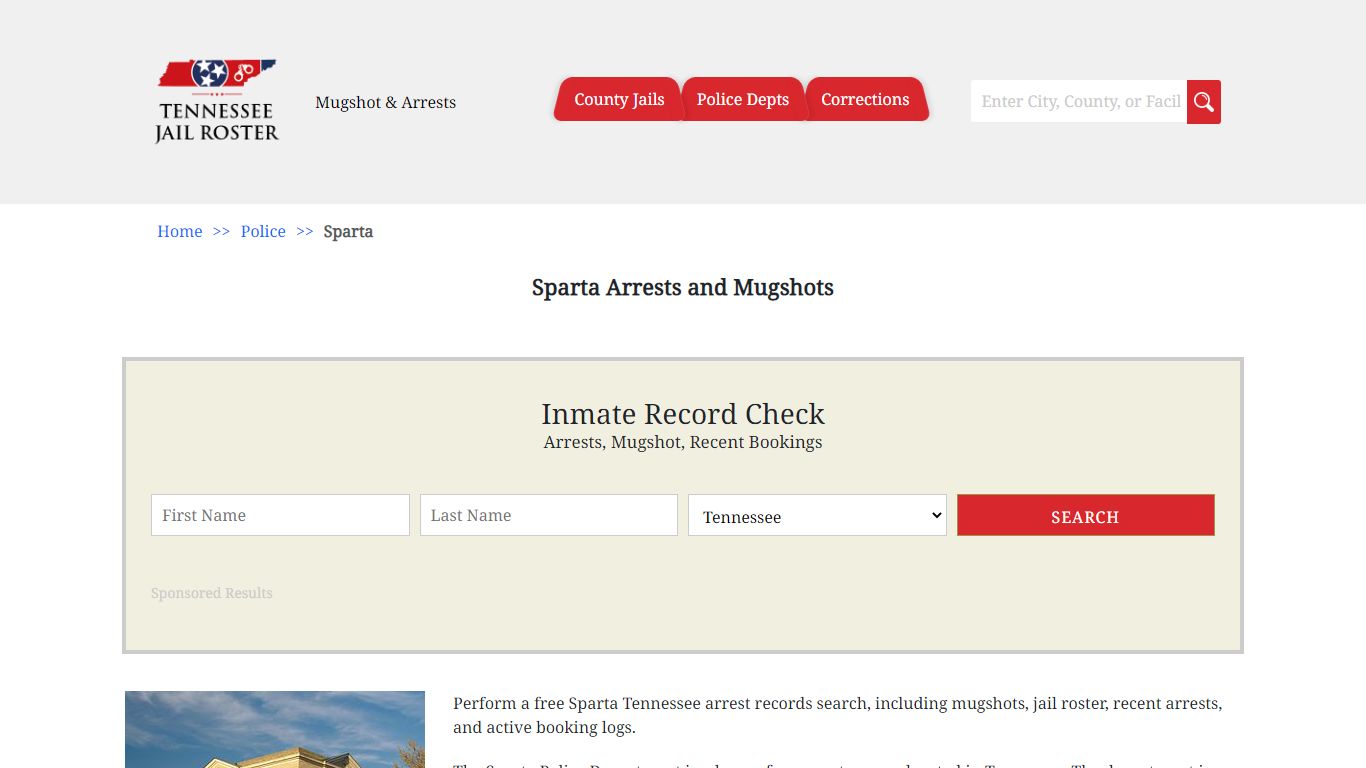Open the Corrections tab

866,99
